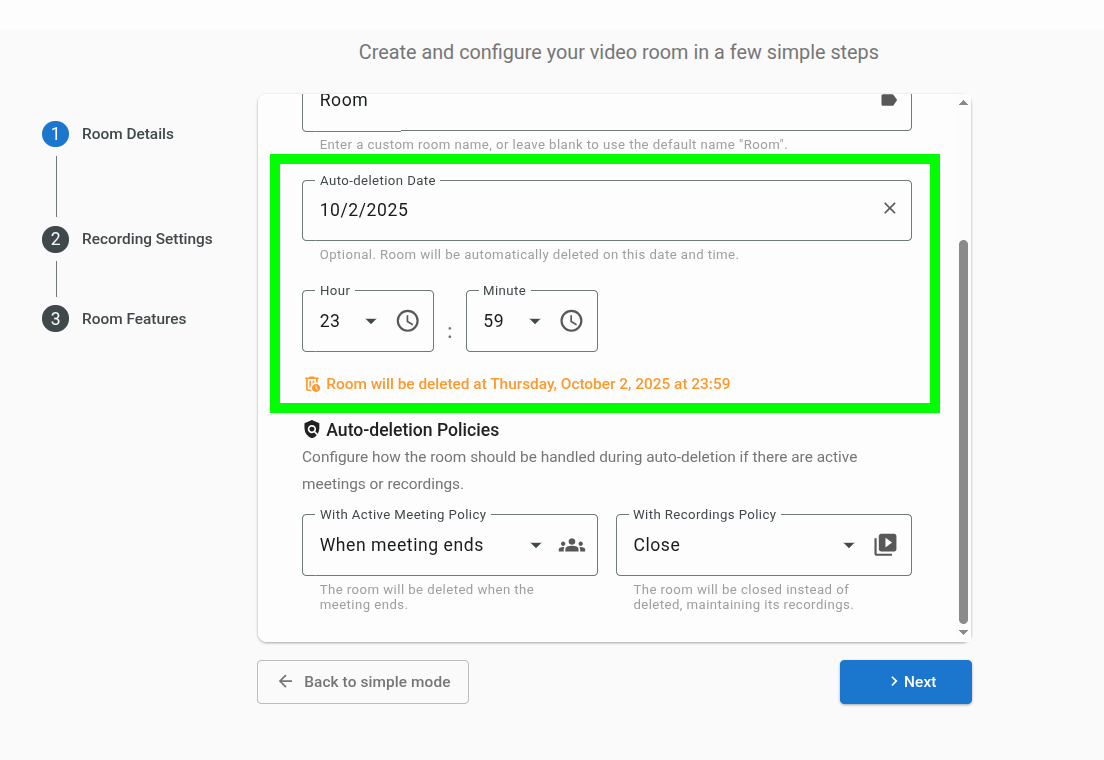Click the video library icon in Recordings Policy

pyautogui.click(x=885, y=545)
